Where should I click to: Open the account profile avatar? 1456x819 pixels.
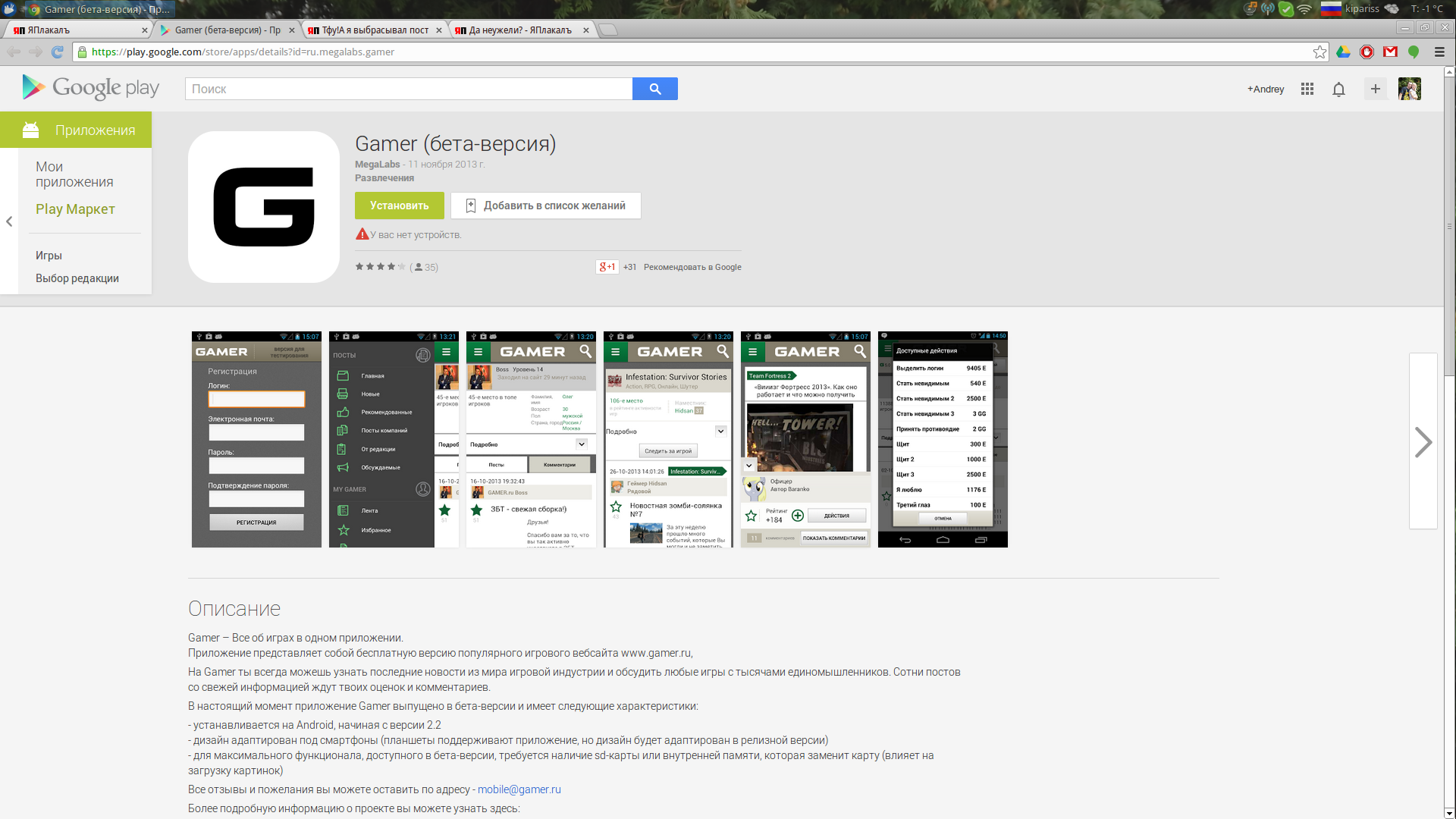tap(1410, 89)
